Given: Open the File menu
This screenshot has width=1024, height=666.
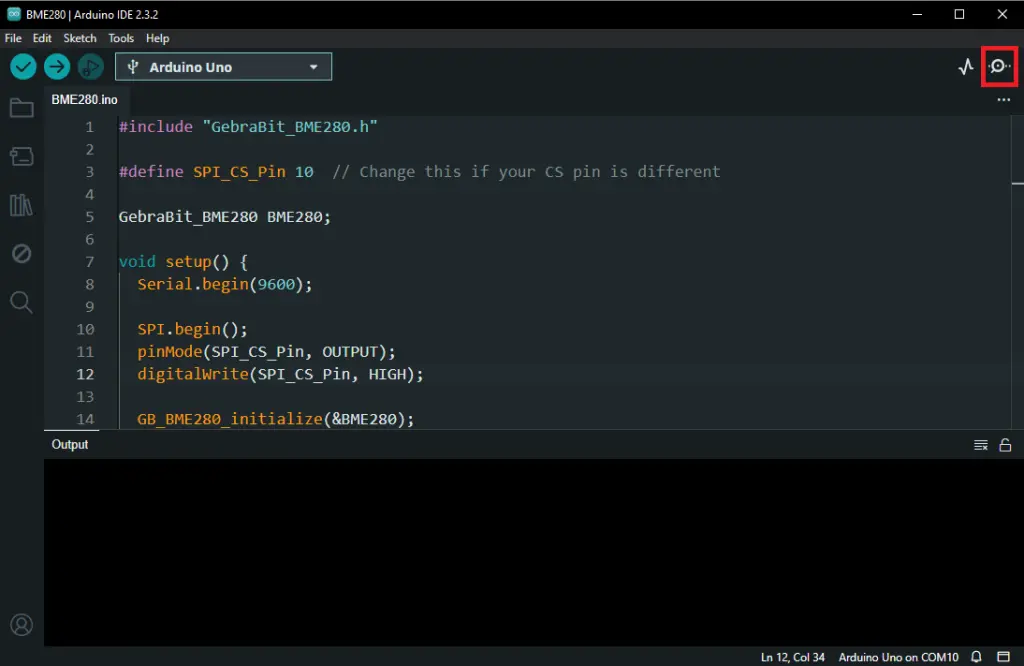Looking at the screenshot, I should tap(13, 39).
